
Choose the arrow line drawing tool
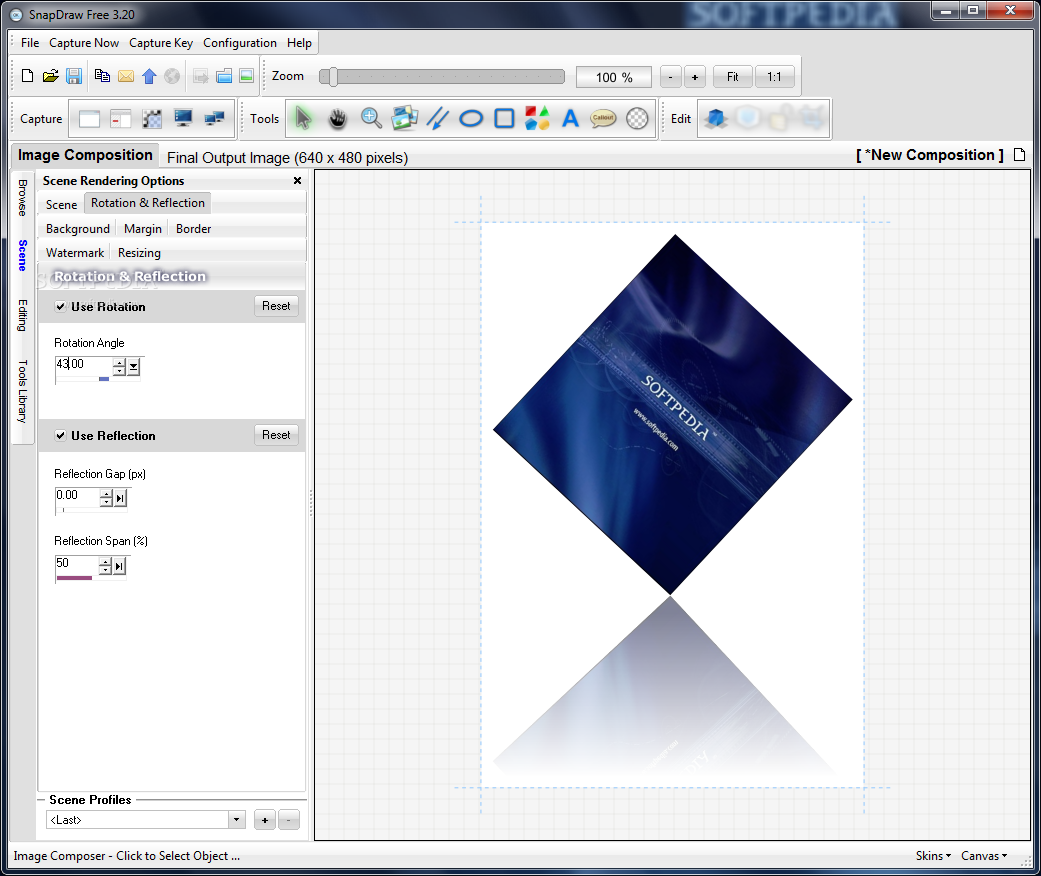coord(438,118)
